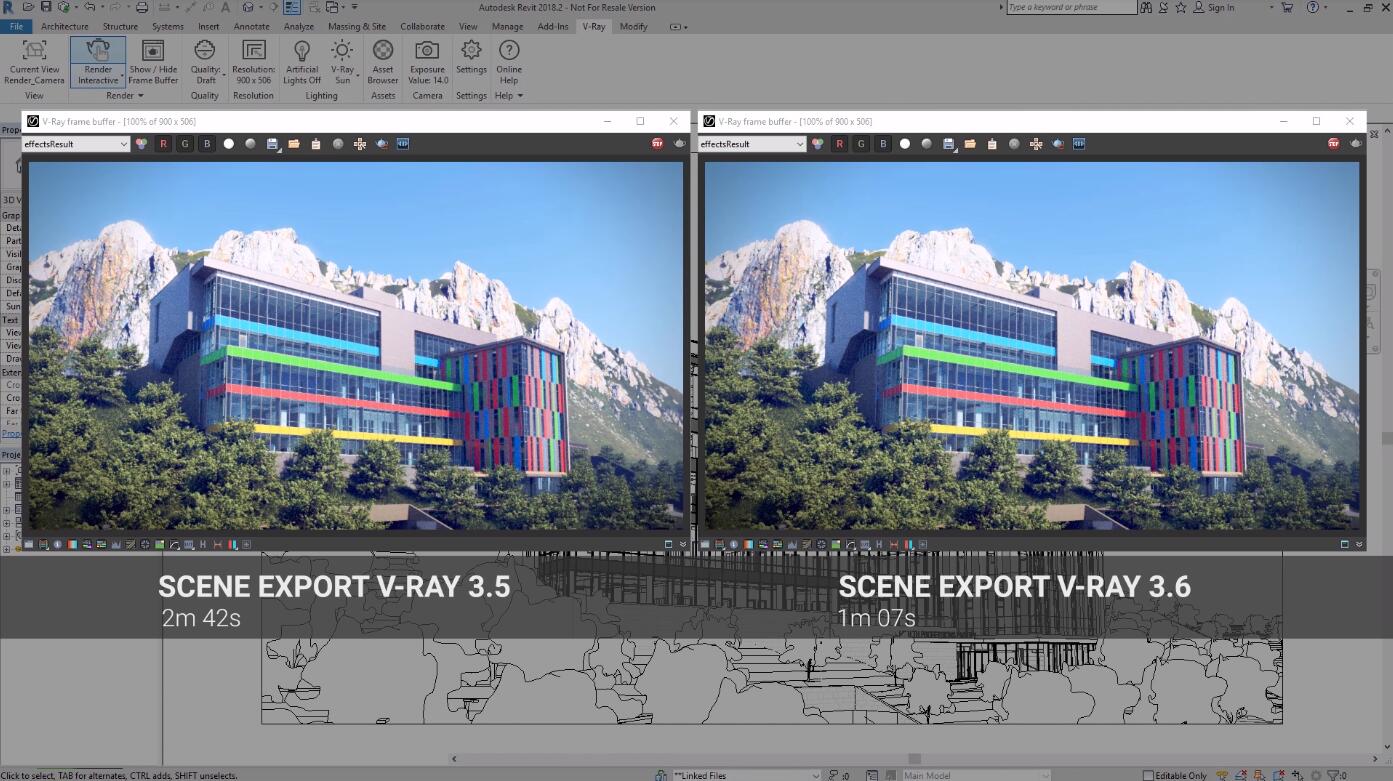Click the keyword search field
Screen dimensions: 1393x781
[x=1071, y=8]
